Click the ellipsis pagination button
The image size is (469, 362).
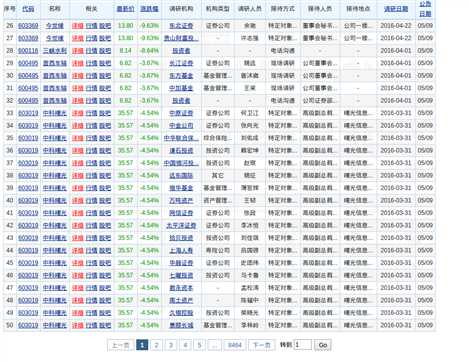215,345
